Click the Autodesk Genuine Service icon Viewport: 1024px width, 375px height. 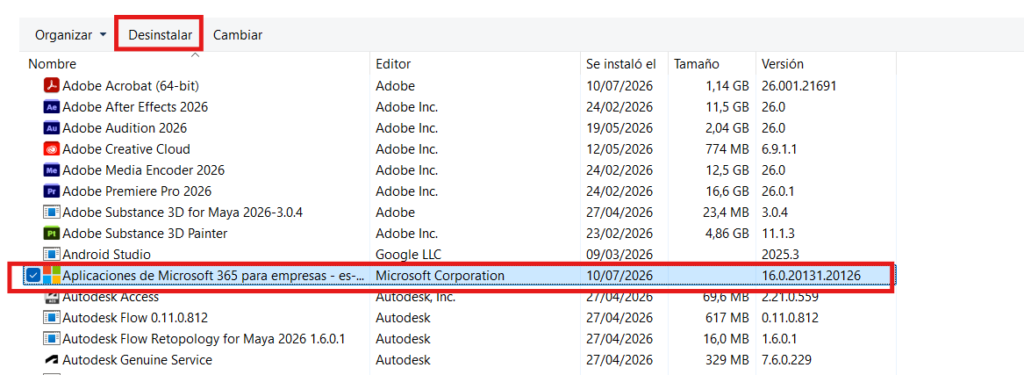point(52,359)
